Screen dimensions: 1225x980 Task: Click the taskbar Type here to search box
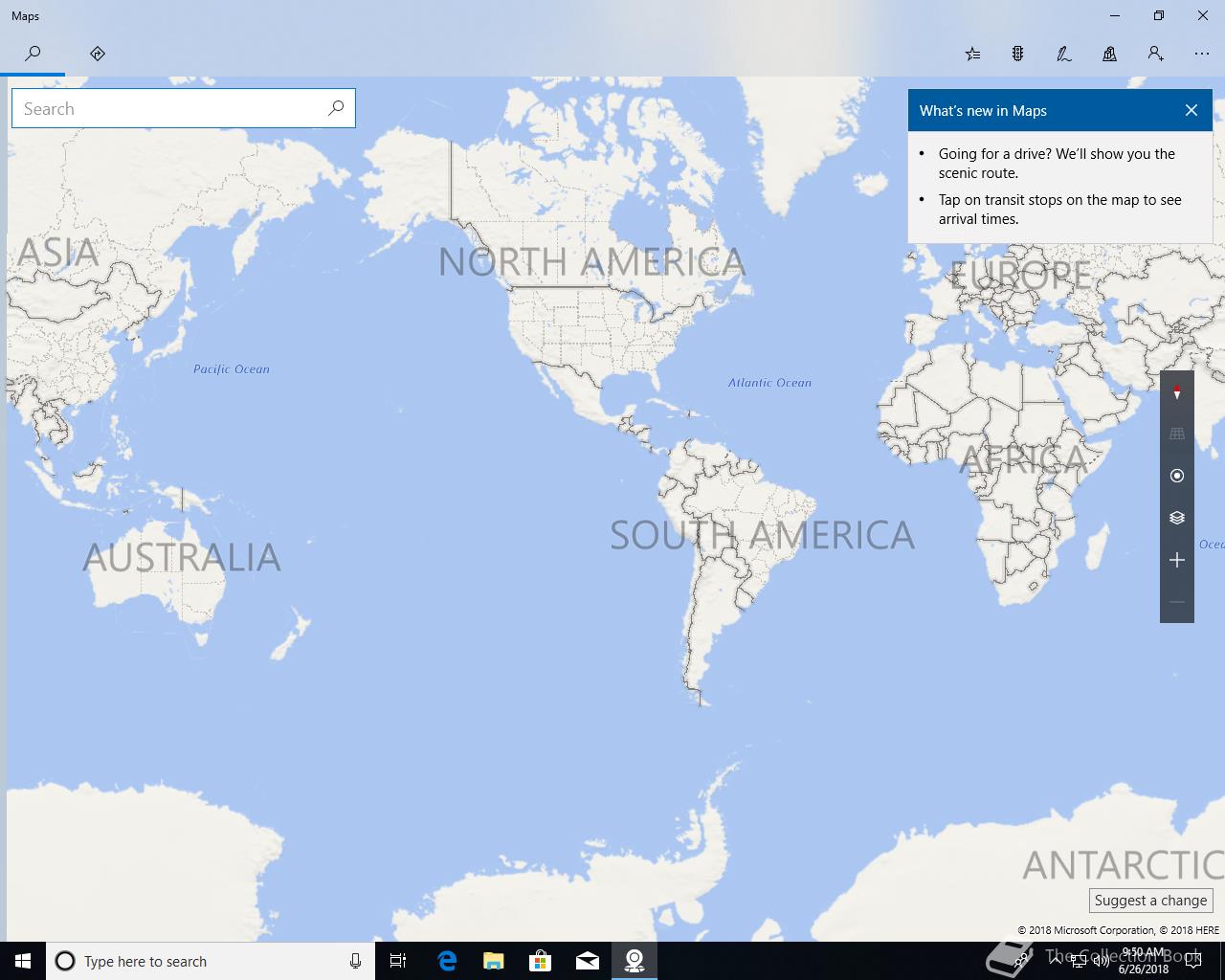click(x=211, y=961)
